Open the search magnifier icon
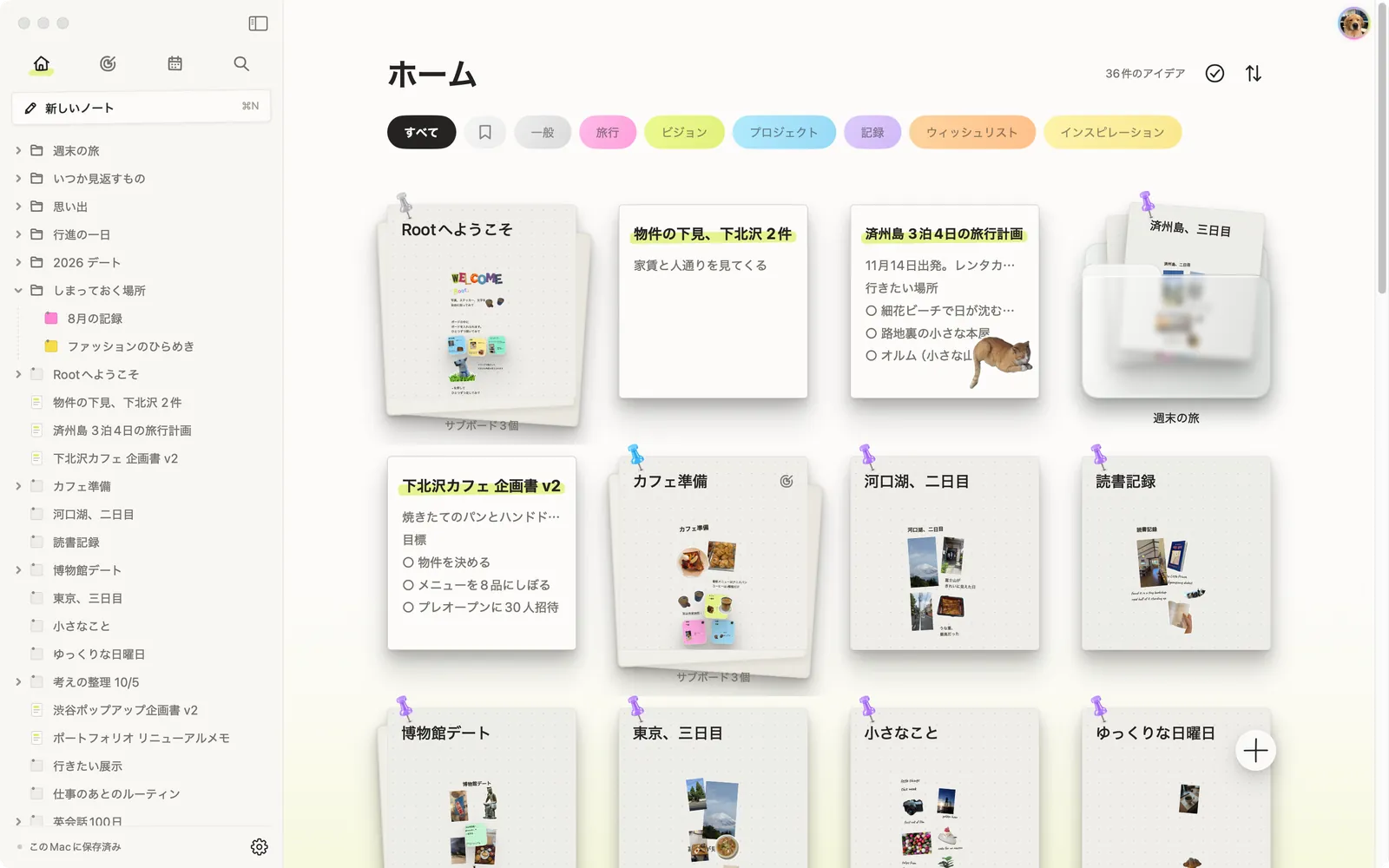Image resolution: width=1389 pixels, height=868 pixels. [x=241, y=63]
